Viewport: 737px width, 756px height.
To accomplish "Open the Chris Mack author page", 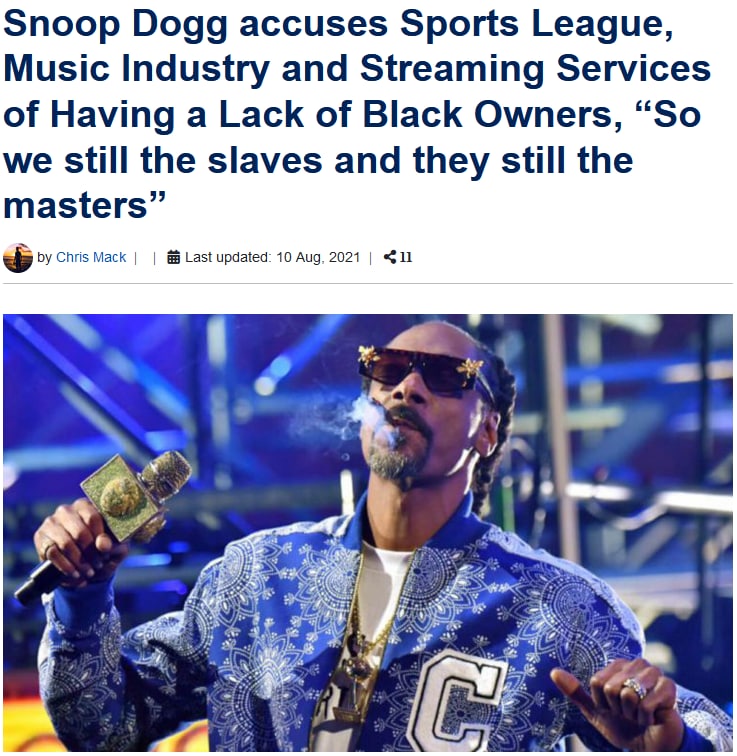I will (x=91, y=257).
